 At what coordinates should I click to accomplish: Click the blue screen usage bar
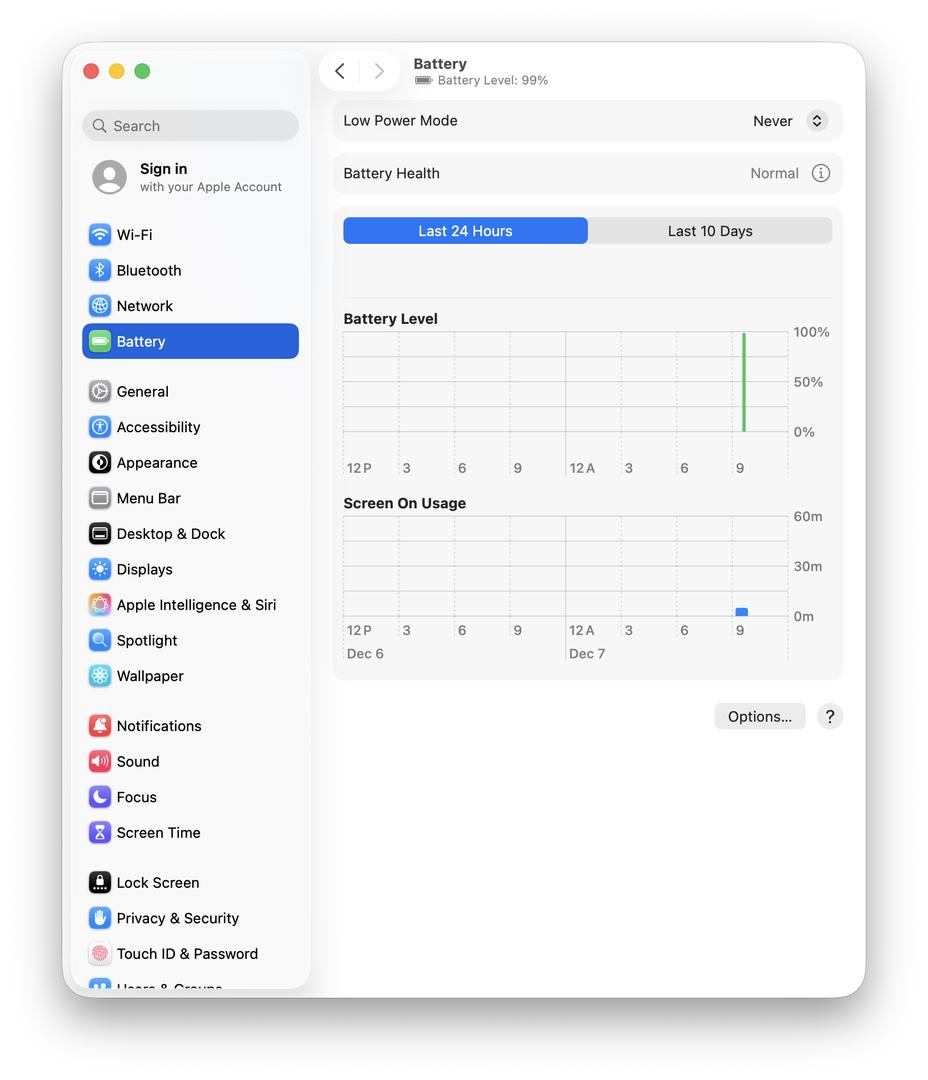(741, 612)
